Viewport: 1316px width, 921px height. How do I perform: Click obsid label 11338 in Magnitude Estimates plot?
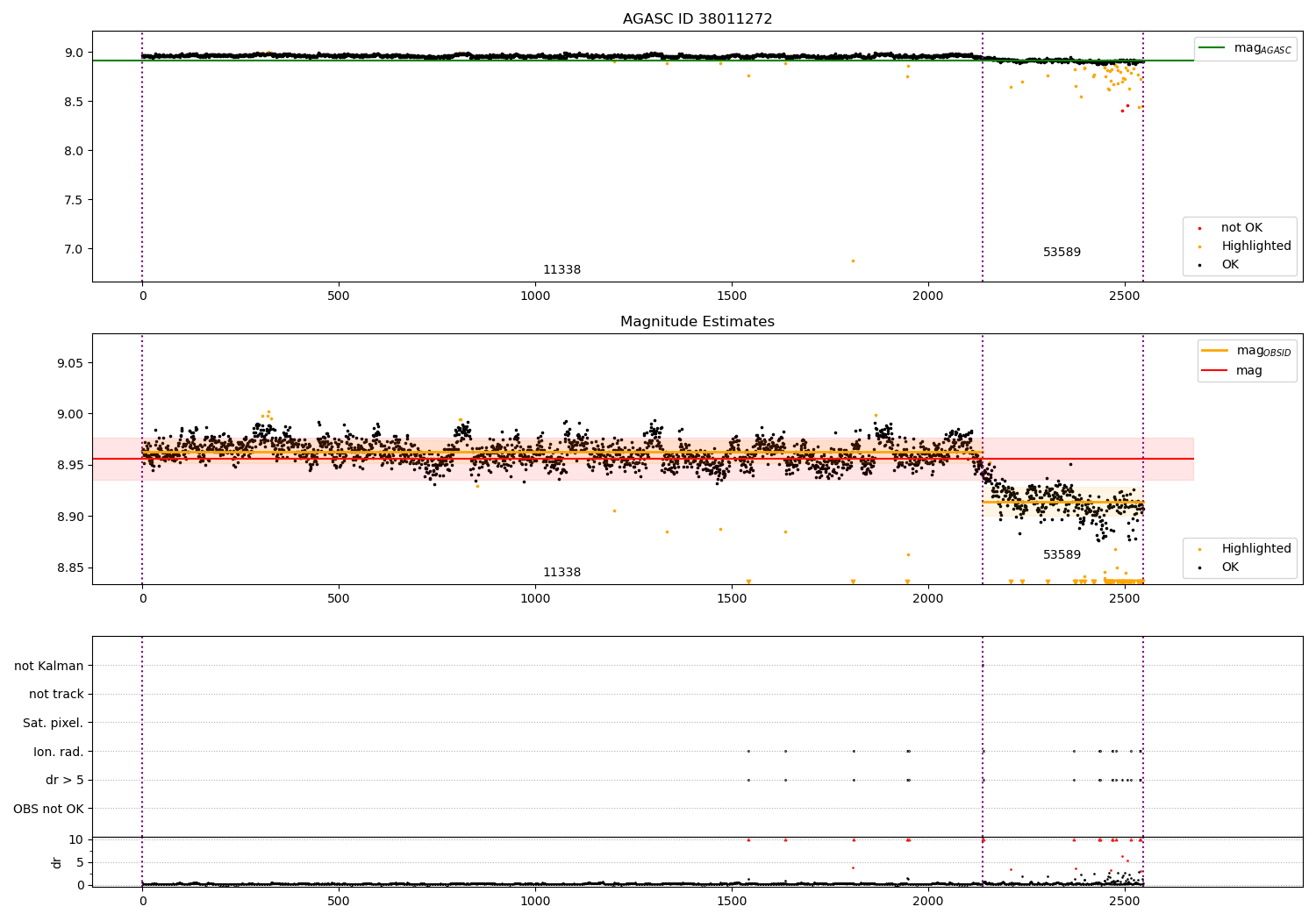pyautogui.click(x=561, y=573)
